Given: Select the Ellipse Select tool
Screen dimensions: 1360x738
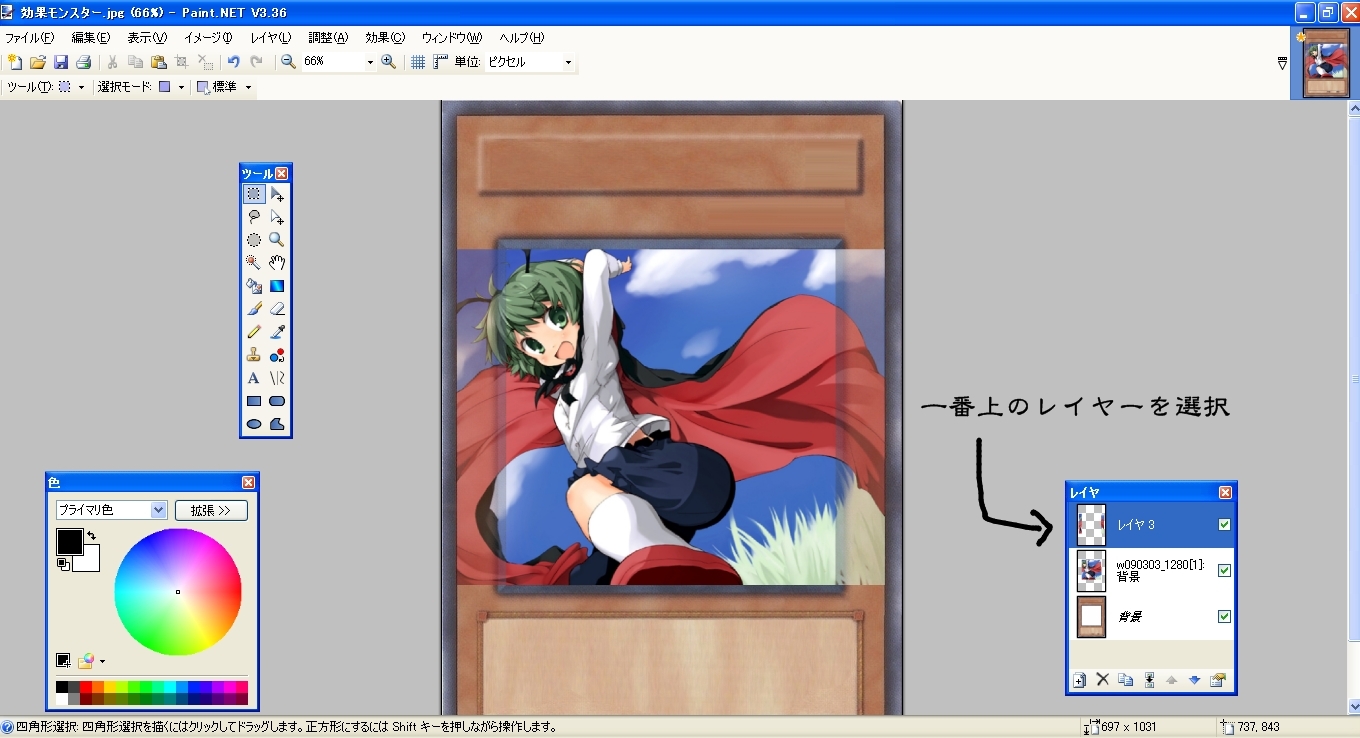Looking at the screenshot, I should [x=254, y=240].
